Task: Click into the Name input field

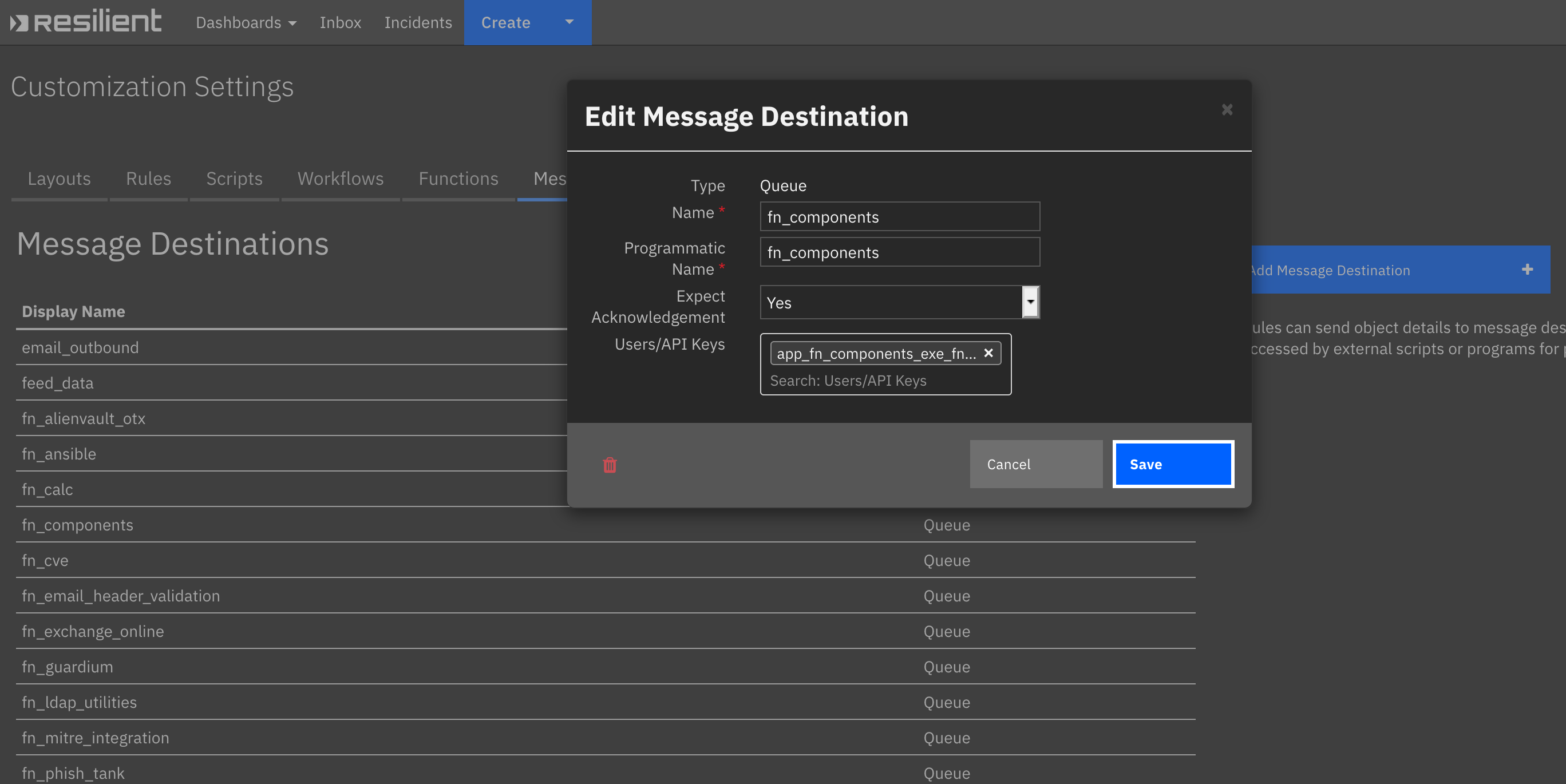Action: [900, 216]
